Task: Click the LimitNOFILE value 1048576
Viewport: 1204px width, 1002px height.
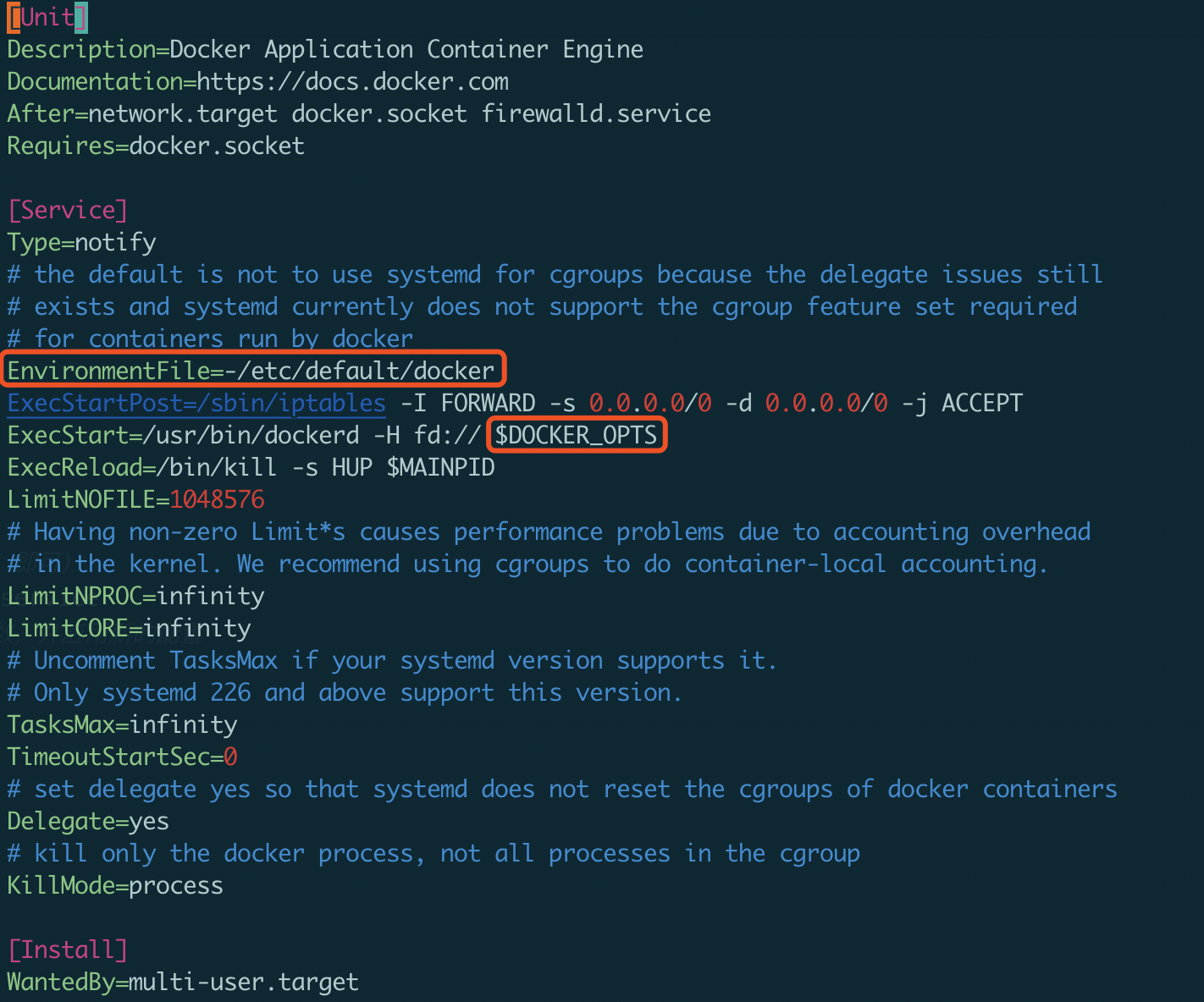Action: (217, 499)
